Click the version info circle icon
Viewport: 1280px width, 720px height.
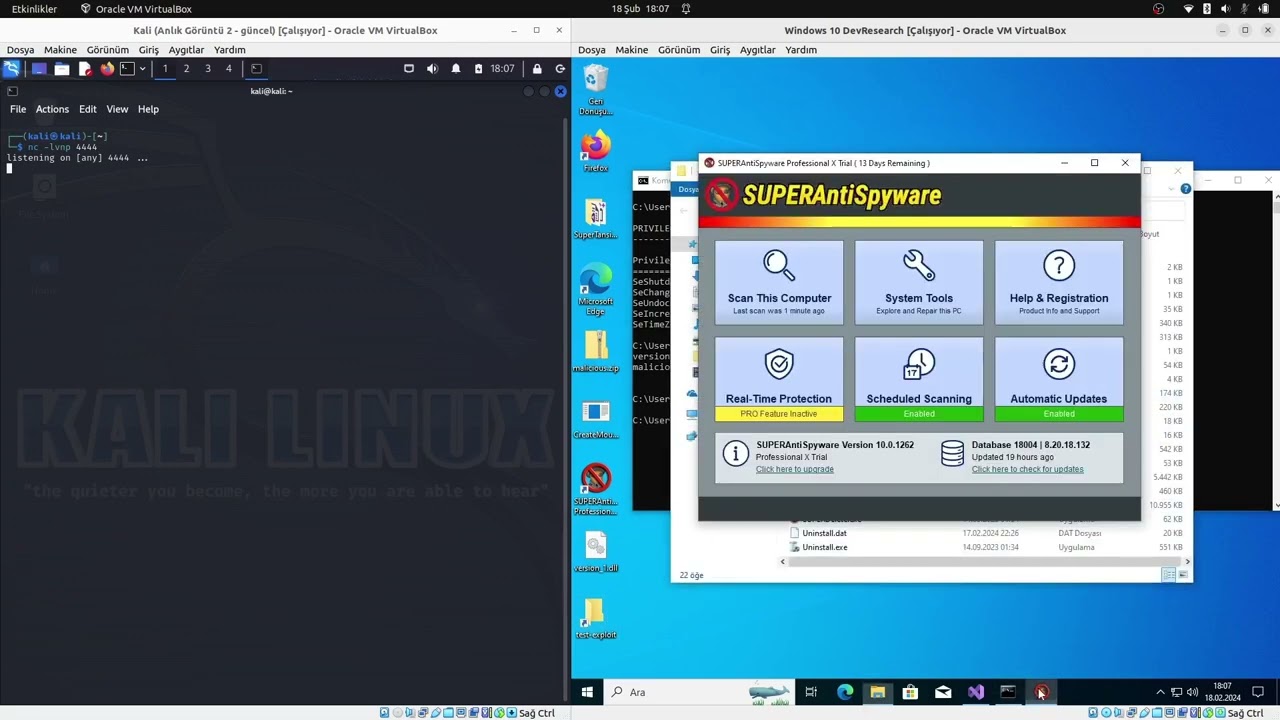point(735,454)
